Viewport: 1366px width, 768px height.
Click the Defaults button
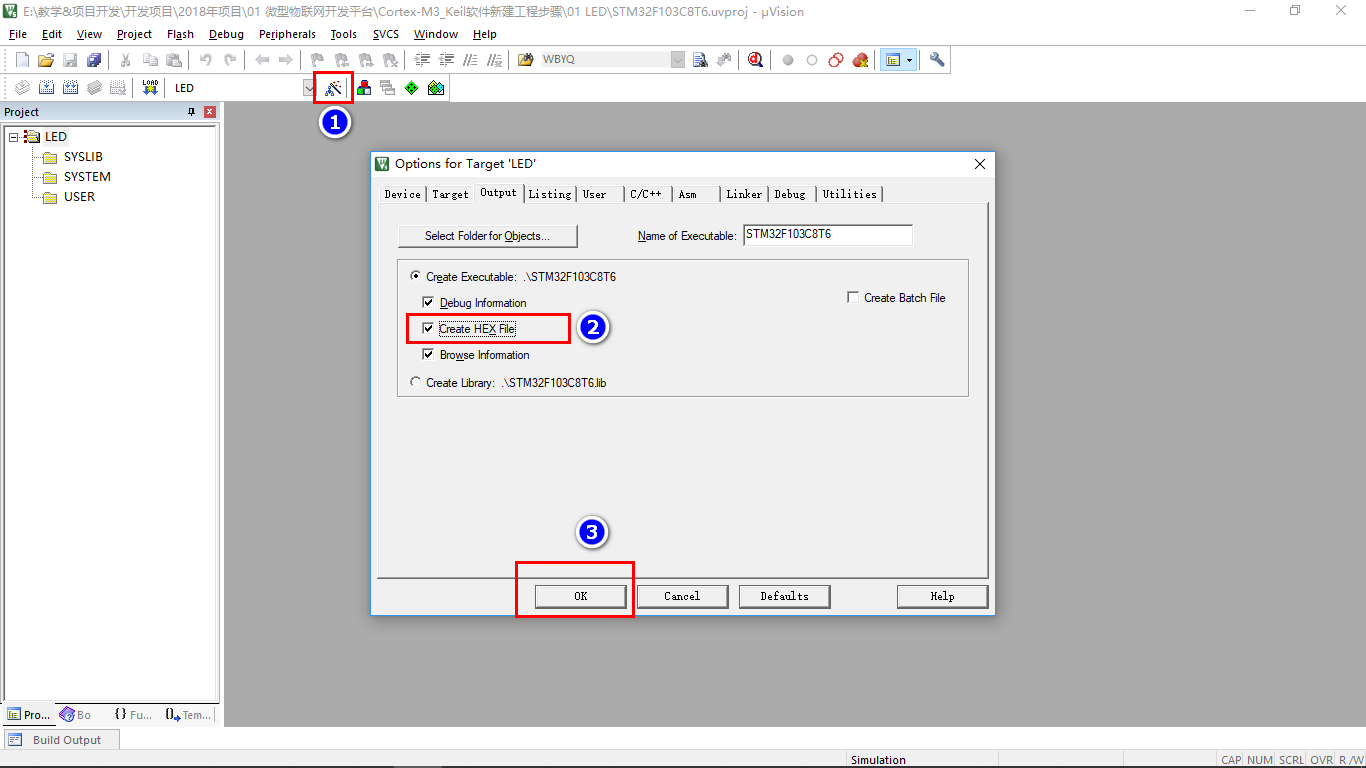tap(785, 596)
